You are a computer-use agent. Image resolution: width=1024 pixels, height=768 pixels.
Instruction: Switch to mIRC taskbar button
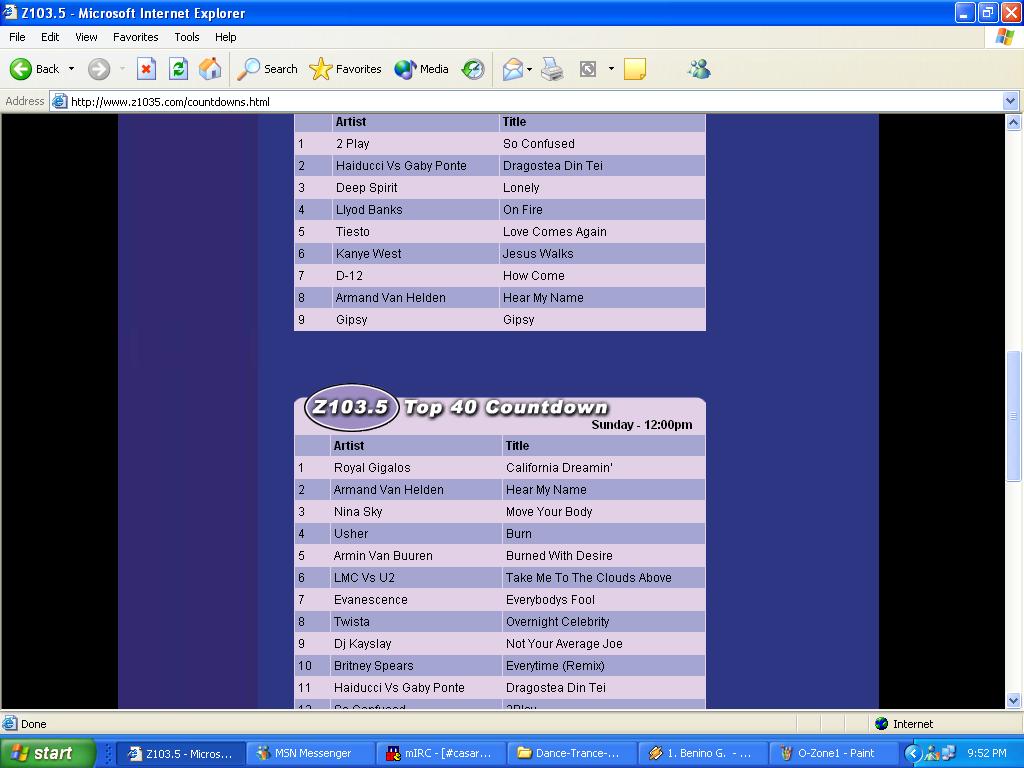442,753
